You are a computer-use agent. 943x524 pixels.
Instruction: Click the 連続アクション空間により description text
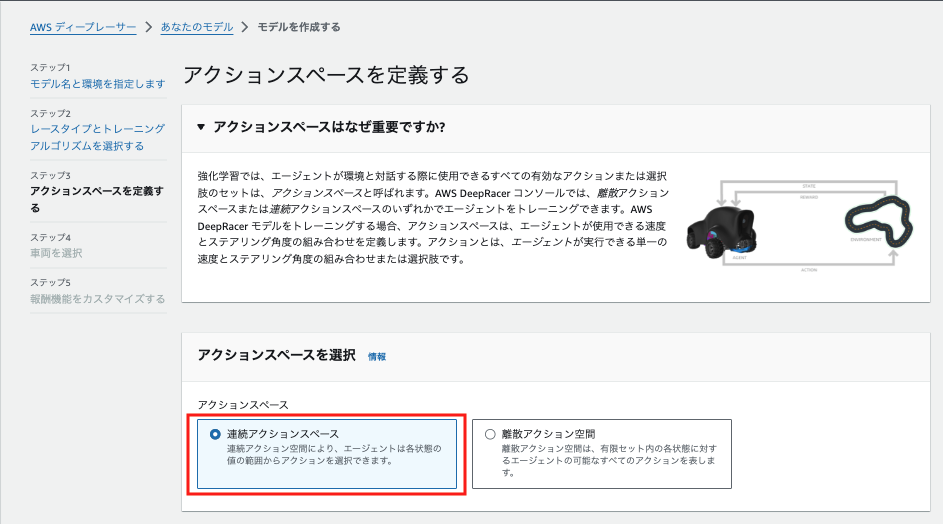click(334, 455)
